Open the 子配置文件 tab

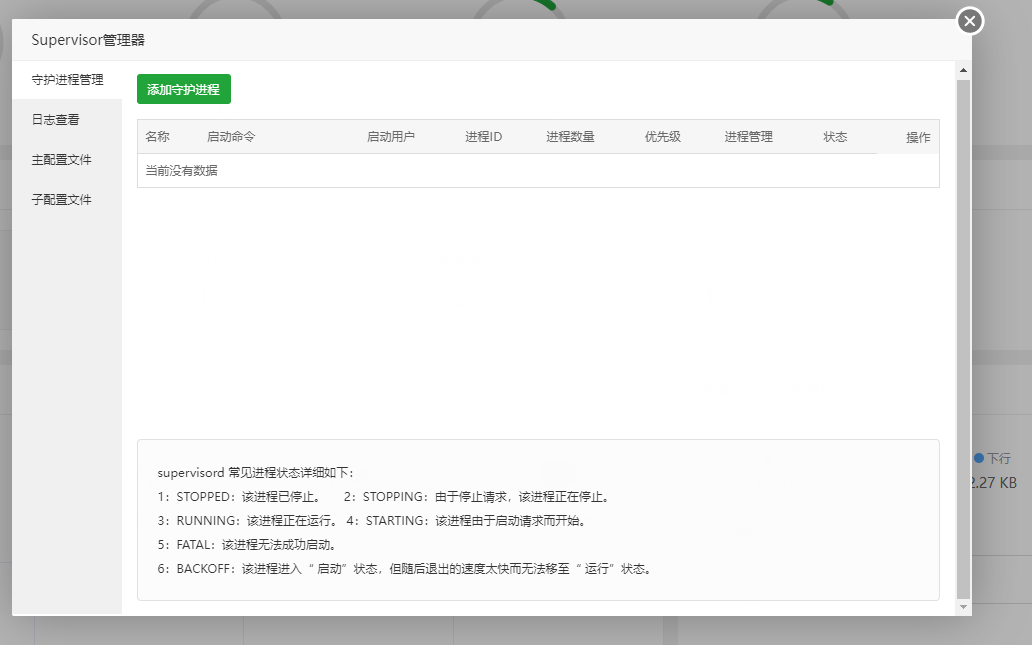click(67, 199)
